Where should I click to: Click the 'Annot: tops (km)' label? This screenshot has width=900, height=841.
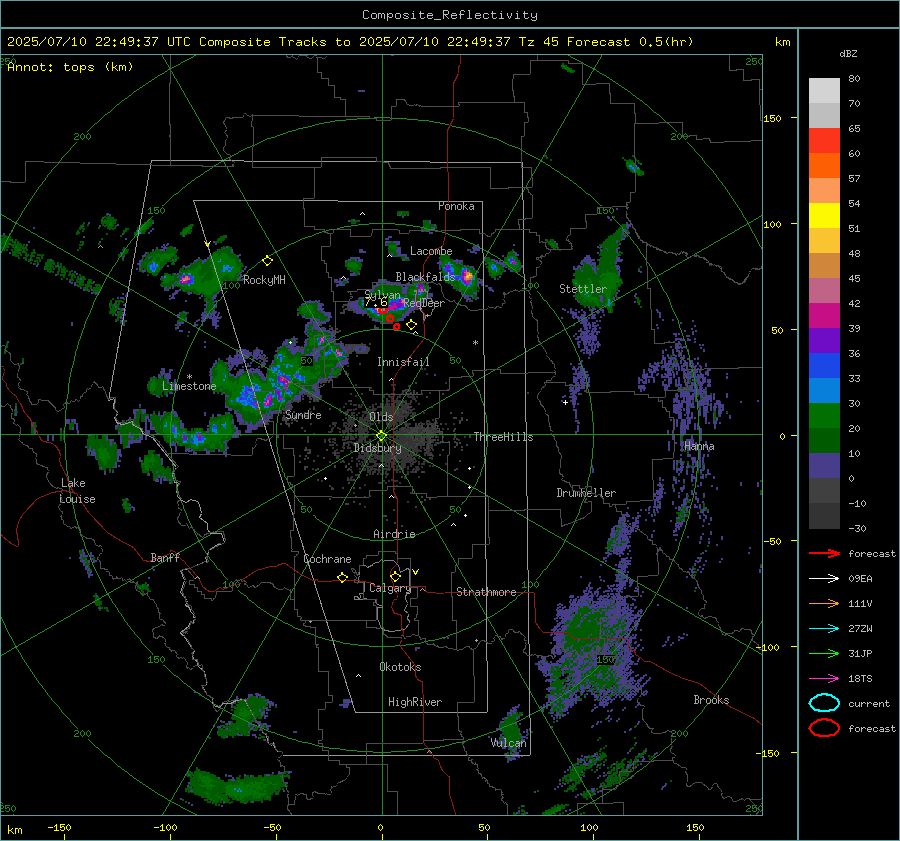[x=70, y=67]
